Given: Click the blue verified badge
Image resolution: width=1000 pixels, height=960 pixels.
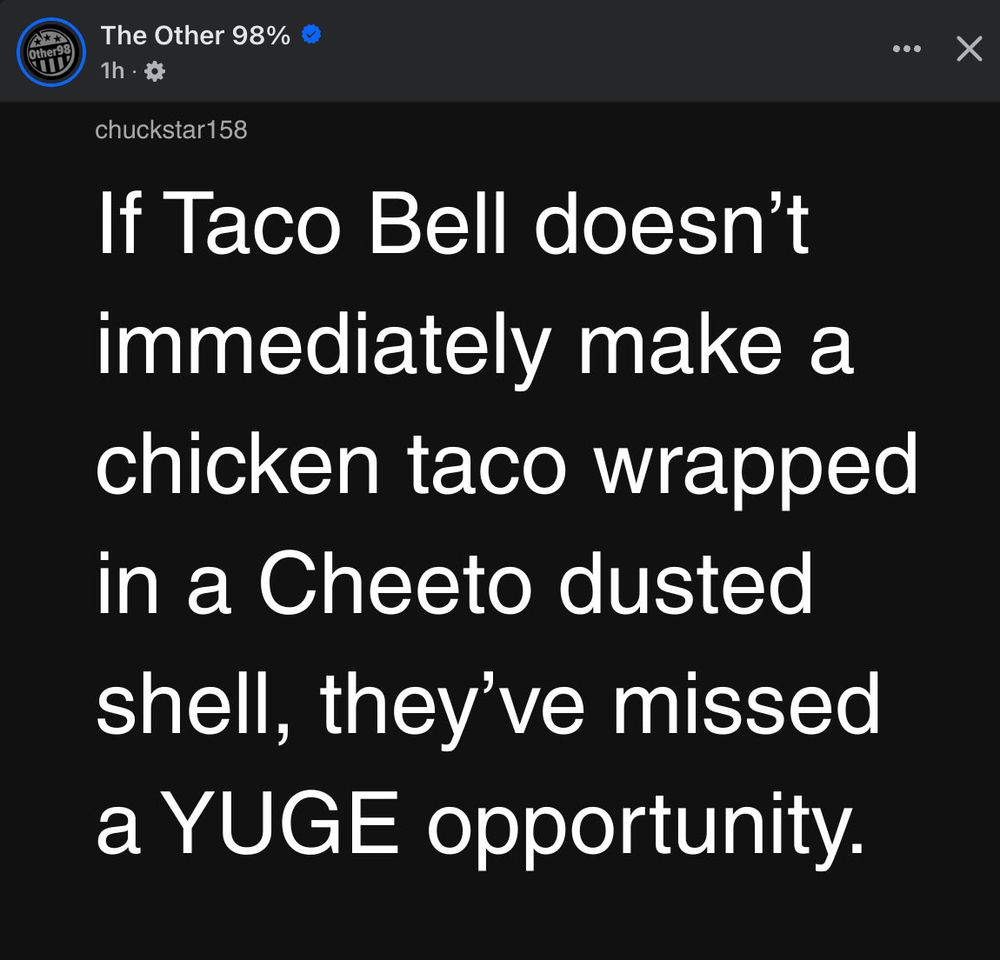Looking at the screenshot, I should click(x=311, y=34).
